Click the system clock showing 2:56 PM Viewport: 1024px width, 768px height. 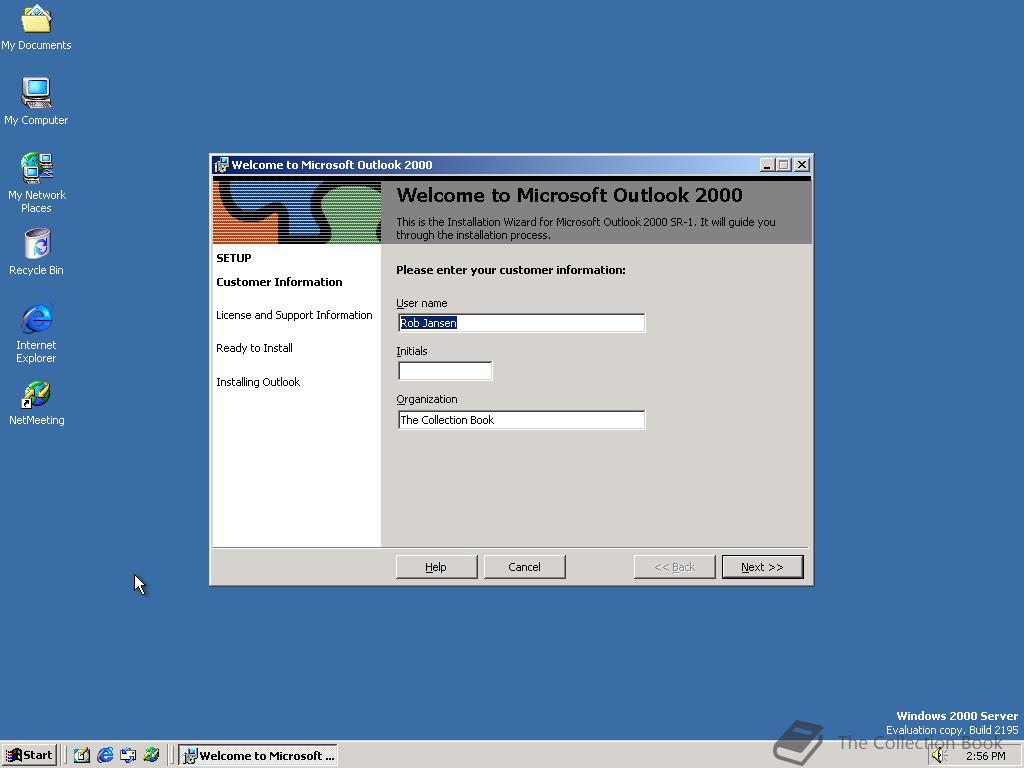pos(985,756)
